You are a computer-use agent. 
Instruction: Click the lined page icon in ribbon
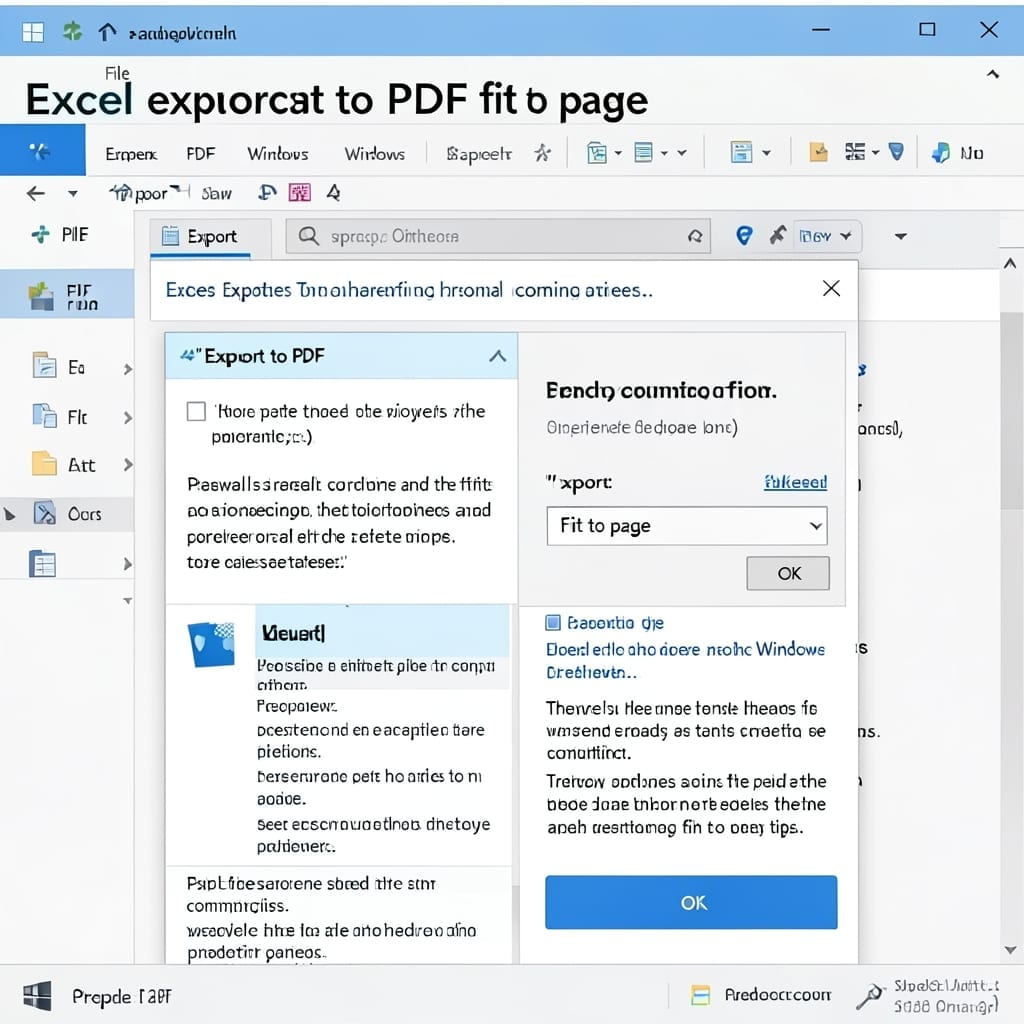(643, 153)
